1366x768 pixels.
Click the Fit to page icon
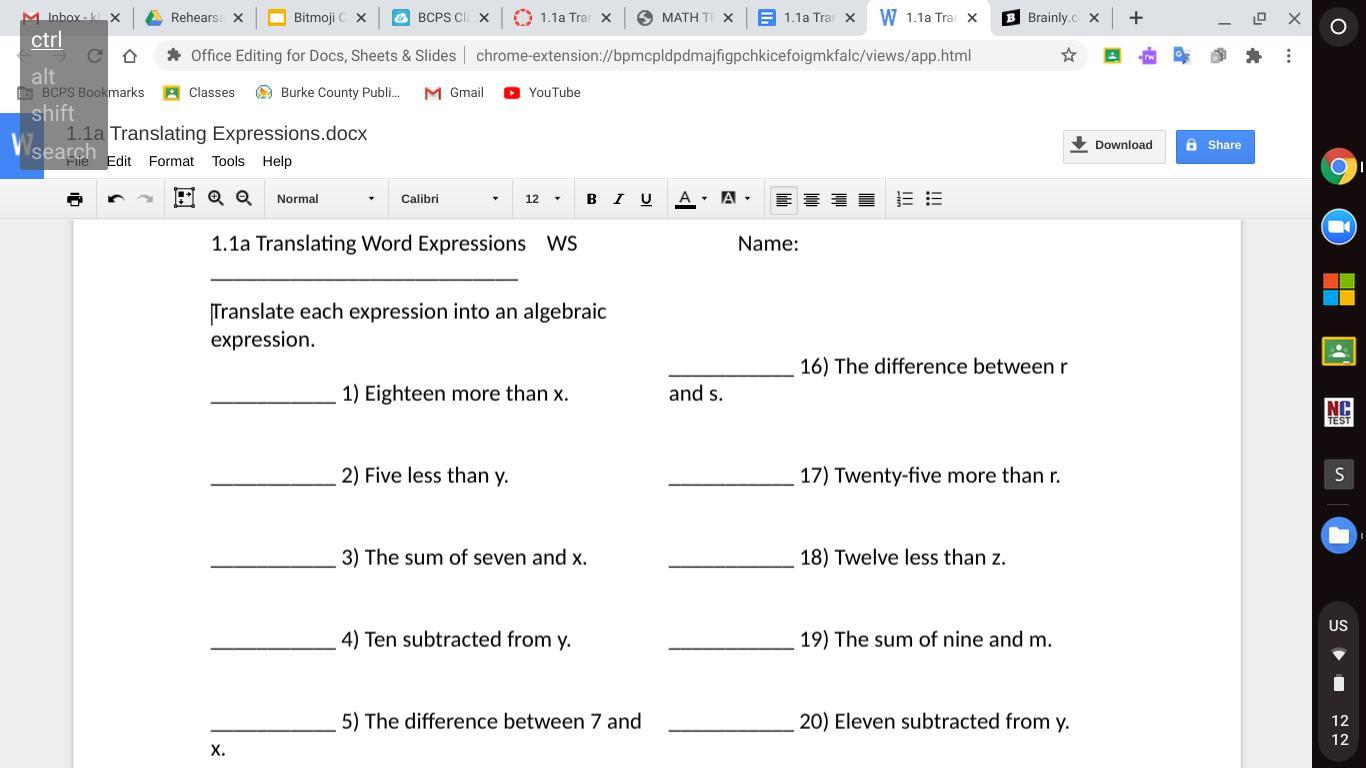coord(184,199)
